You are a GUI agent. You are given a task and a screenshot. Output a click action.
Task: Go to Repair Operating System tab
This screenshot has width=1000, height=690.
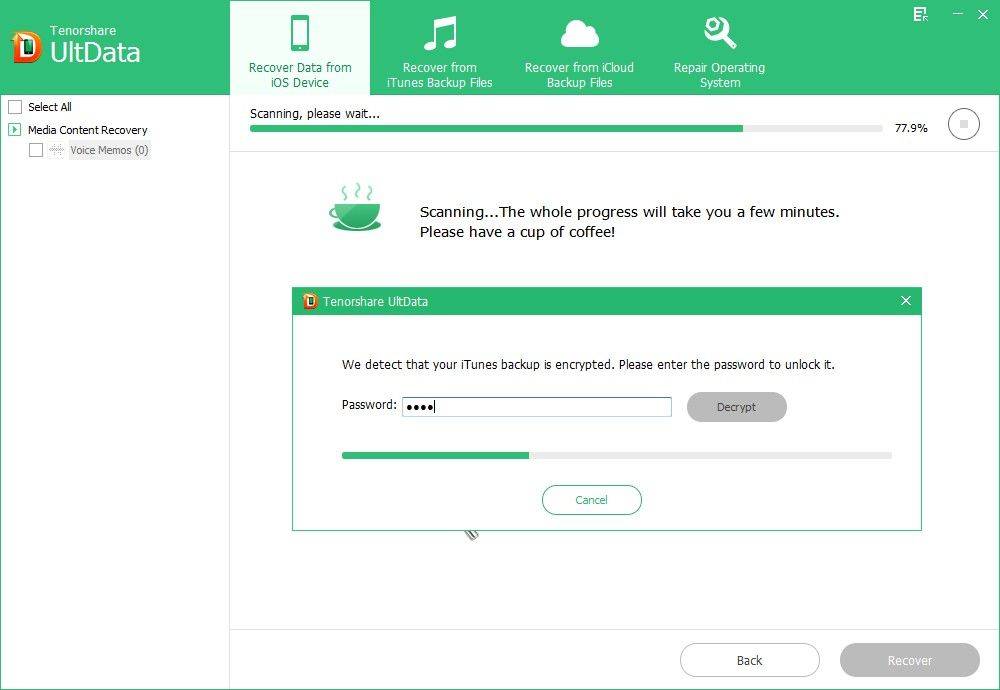point(719,48)
